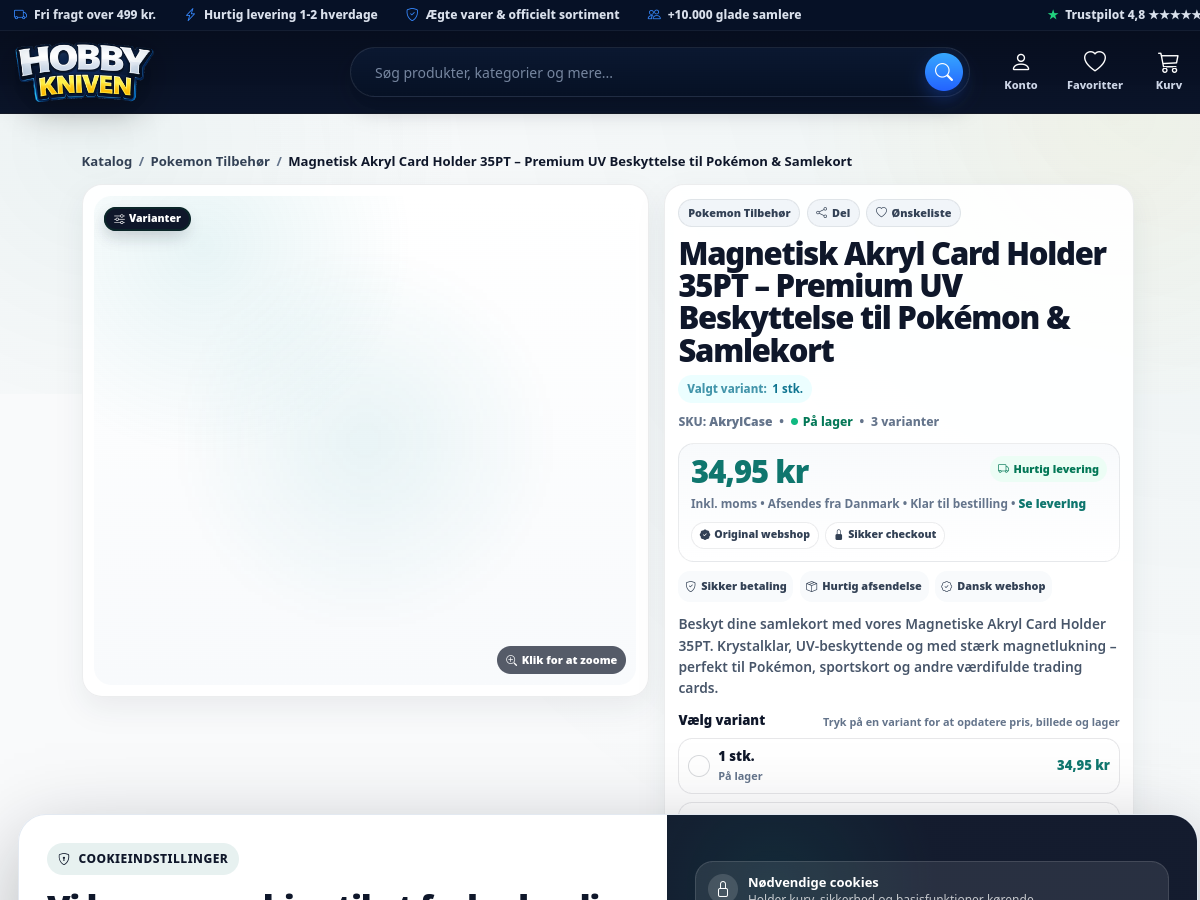Open Favoritter heart icon

tap(1095, 72)
